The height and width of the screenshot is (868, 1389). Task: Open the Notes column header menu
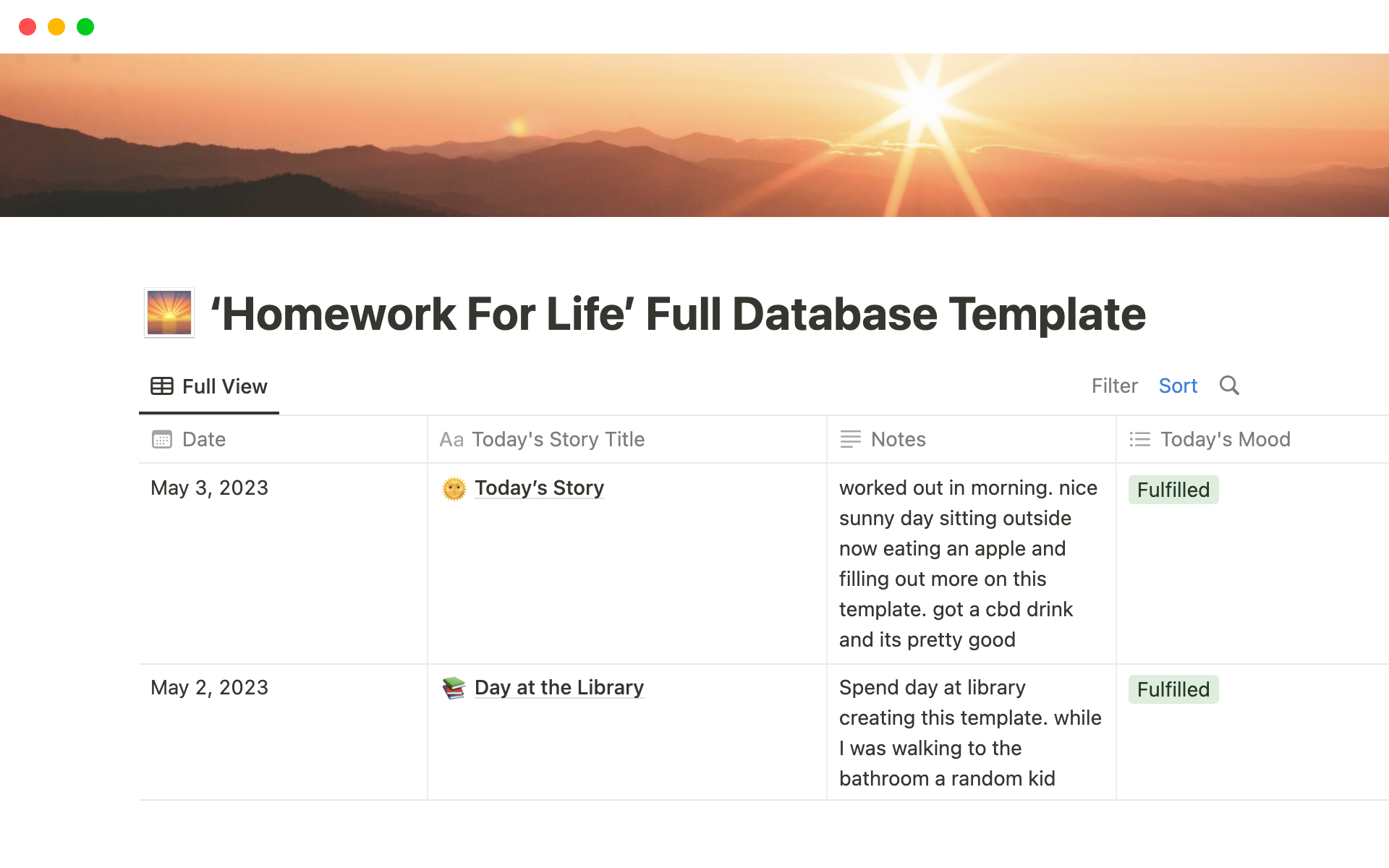click(898, 439)
